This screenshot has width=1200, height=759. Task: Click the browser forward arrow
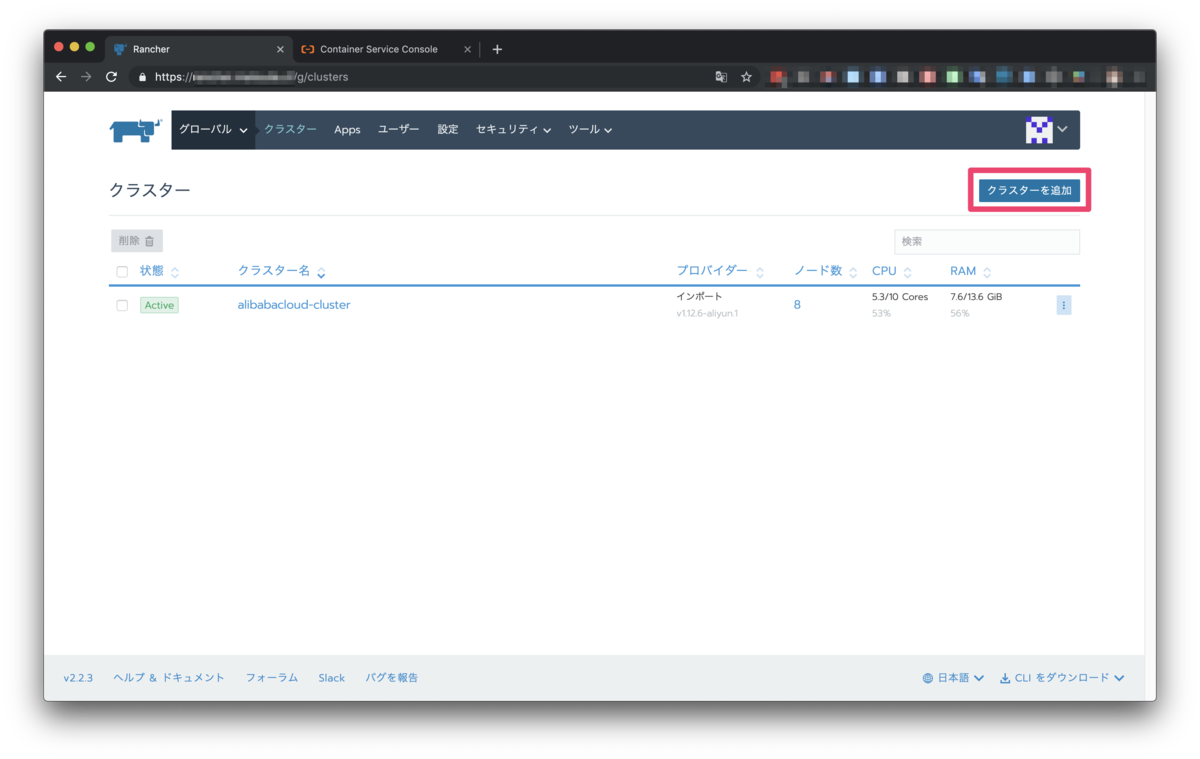[x=86, y=77]
